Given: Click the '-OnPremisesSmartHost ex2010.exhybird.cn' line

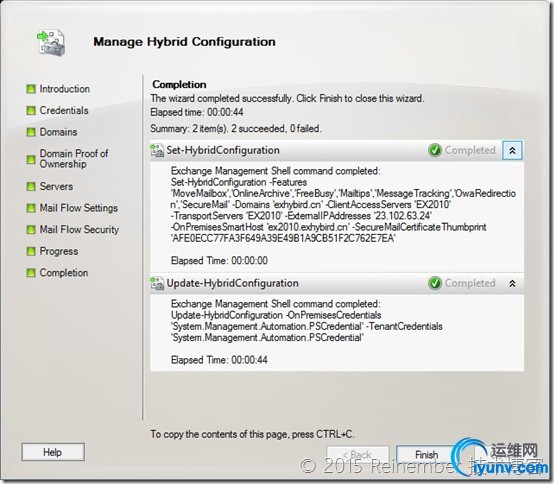Looking at the screenshot, I should click(x=329, y=227).
